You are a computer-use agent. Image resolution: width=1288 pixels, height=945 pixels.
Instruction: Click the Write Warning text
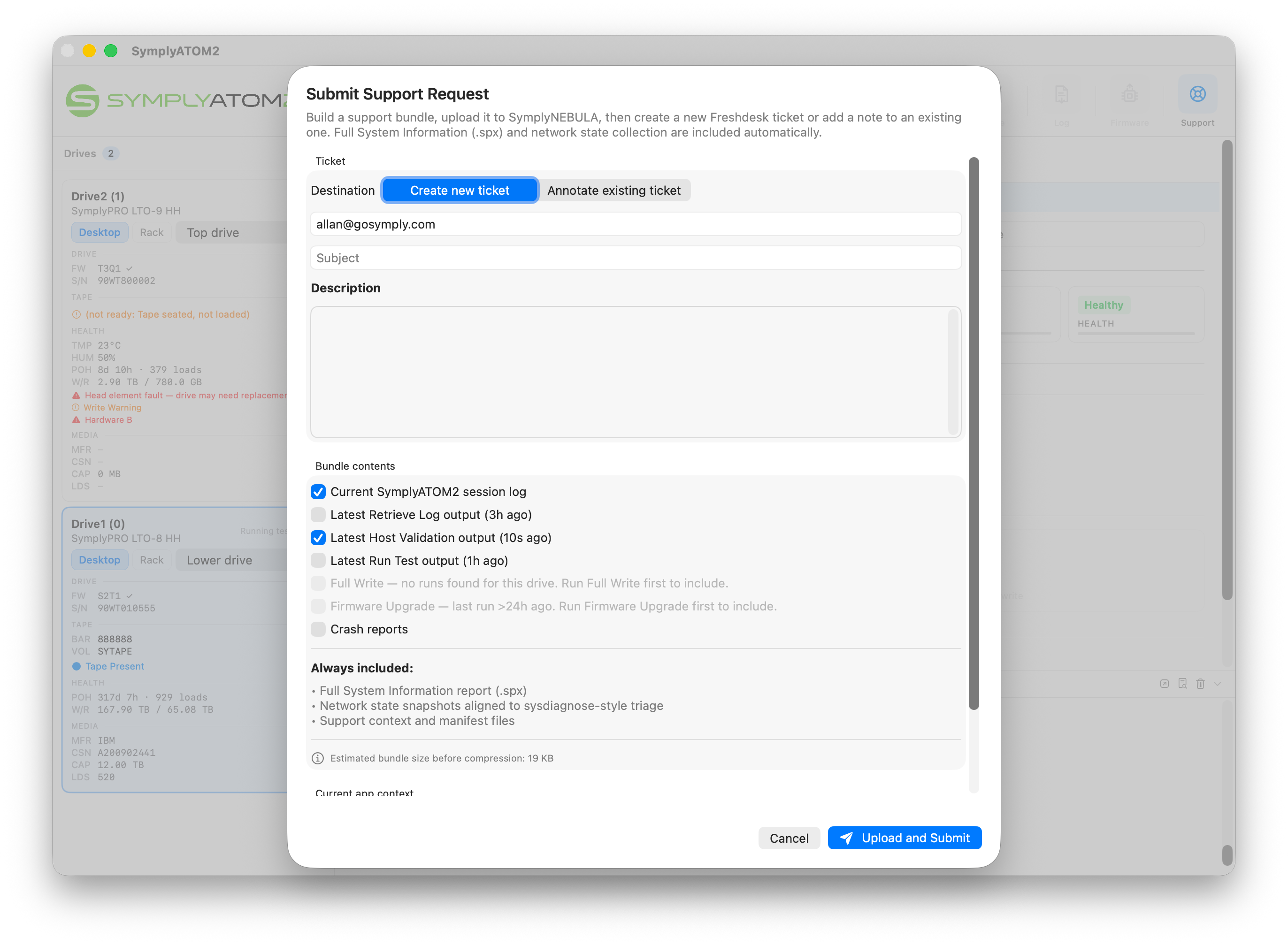(x=112, y=407)
